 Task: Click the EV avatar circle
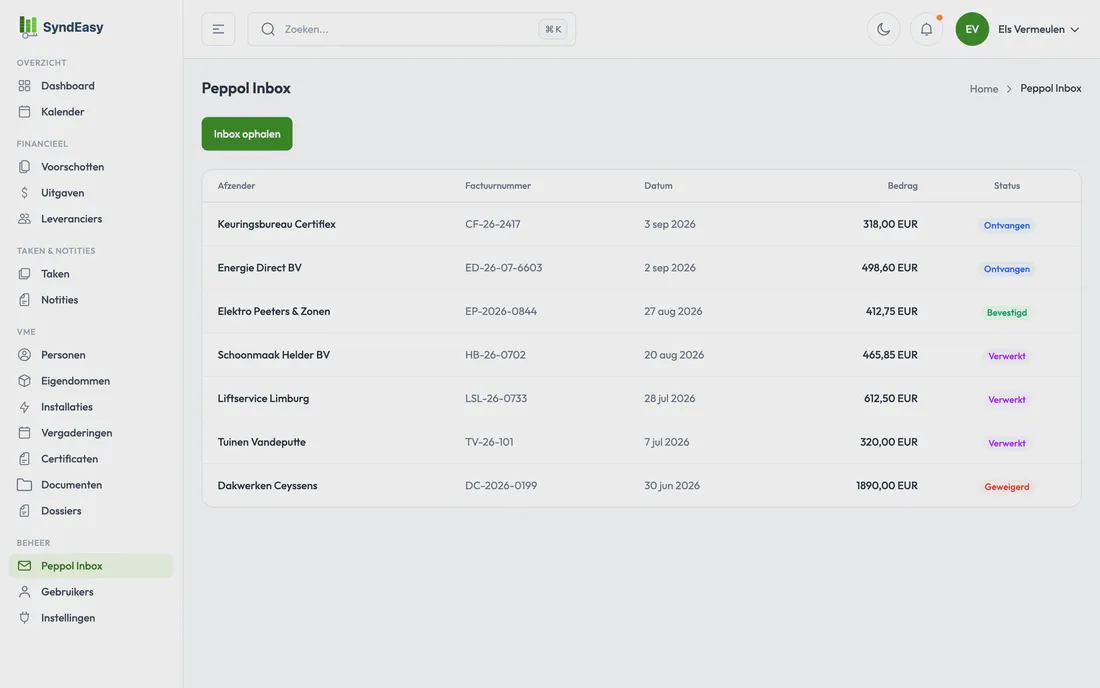pyautogui.click(x=972, y=29)
